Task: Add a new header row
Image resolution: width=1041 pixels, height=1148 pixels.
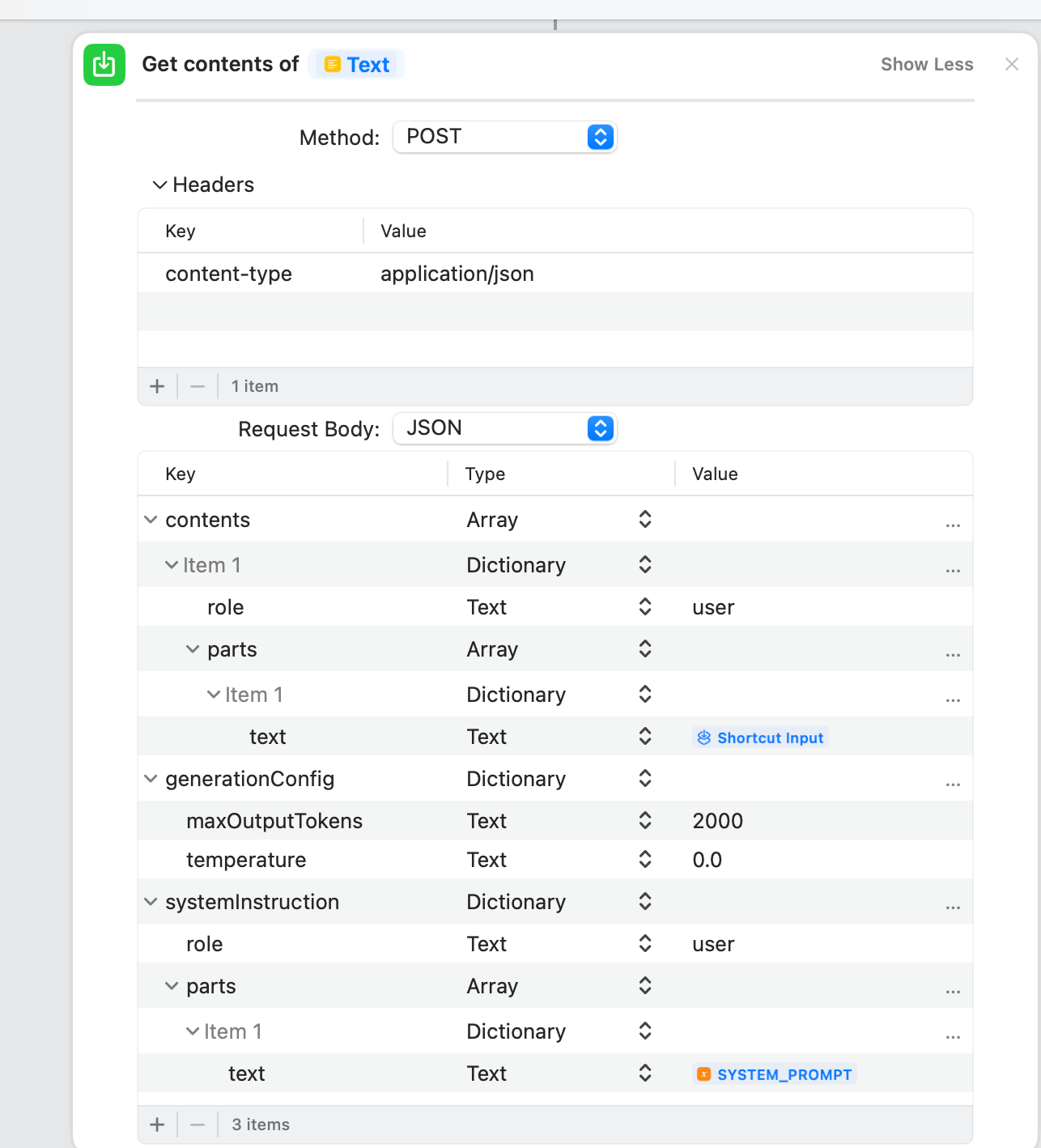Action: [x=156, y=386]
